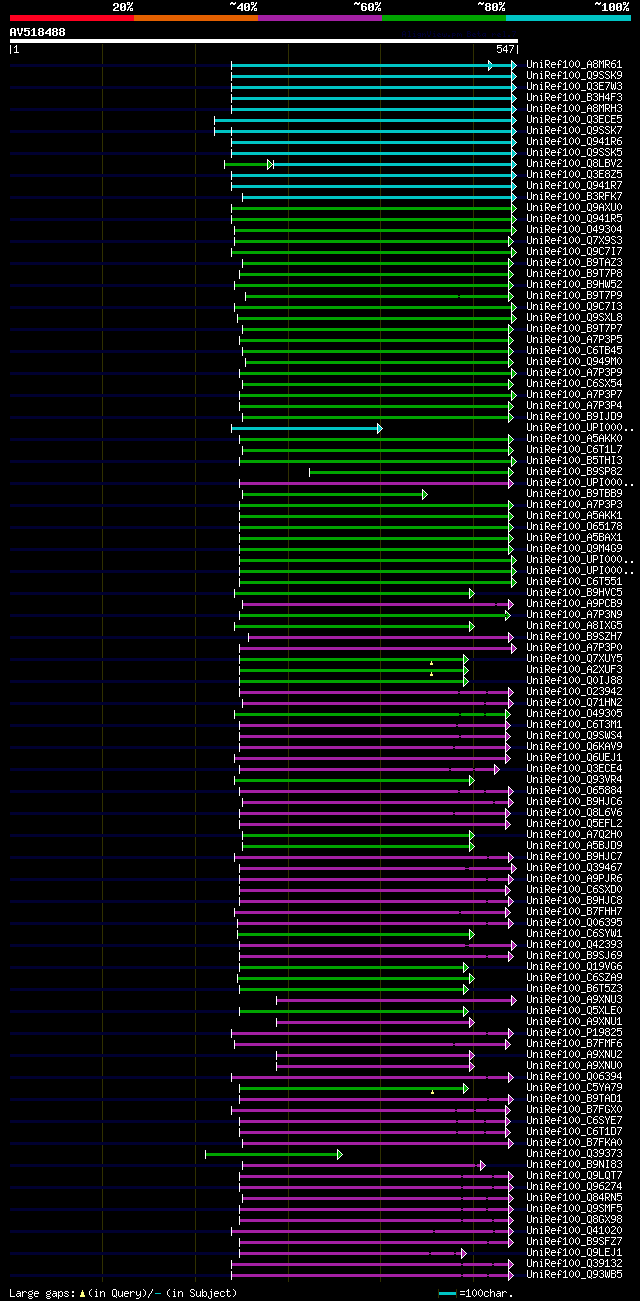Select the UniRef100_P19825 label
This screenshot has height=1301, width=640.
575,1033
